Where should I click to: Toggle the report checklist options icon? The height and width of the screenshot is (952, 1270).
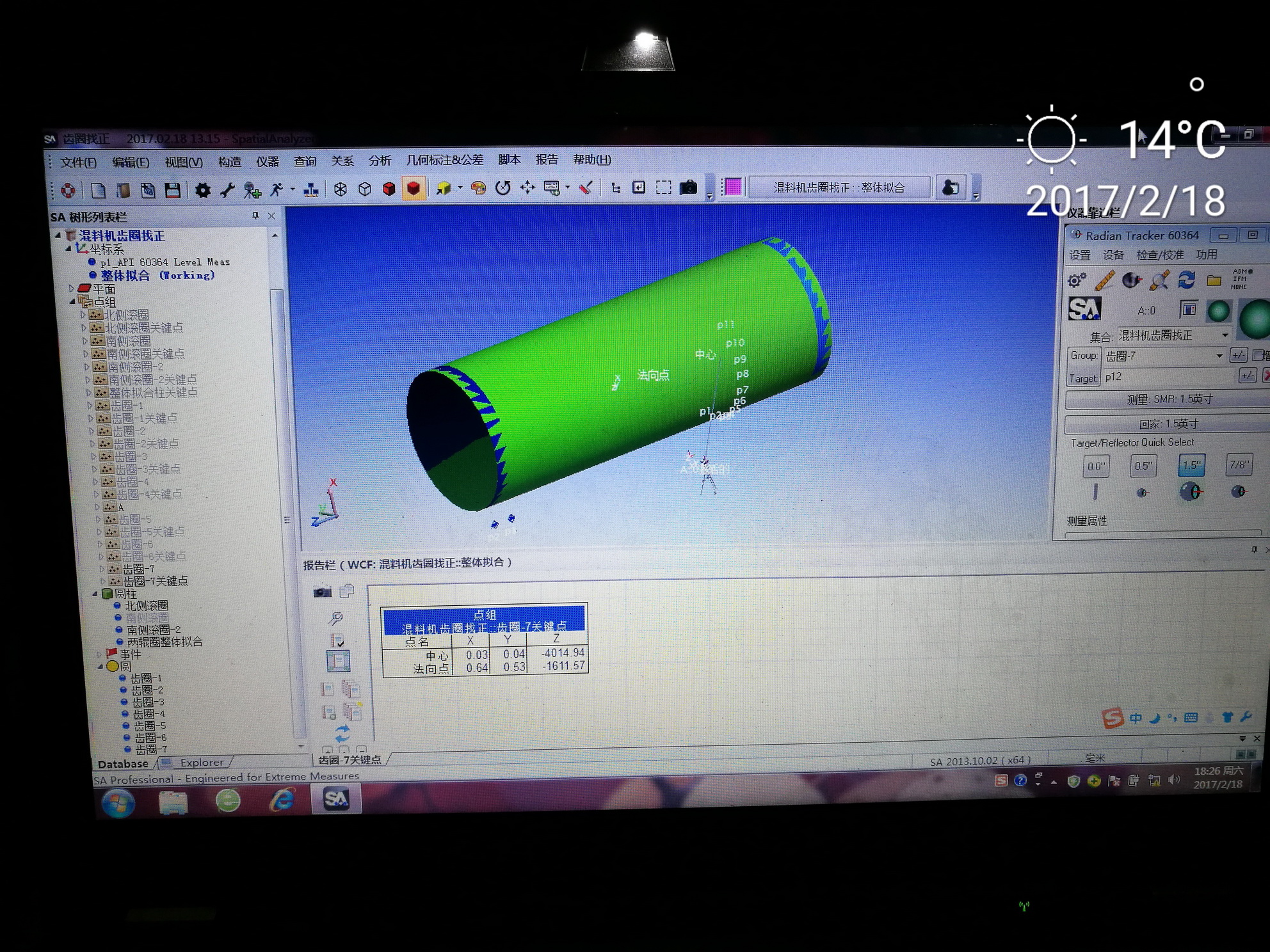337,640
